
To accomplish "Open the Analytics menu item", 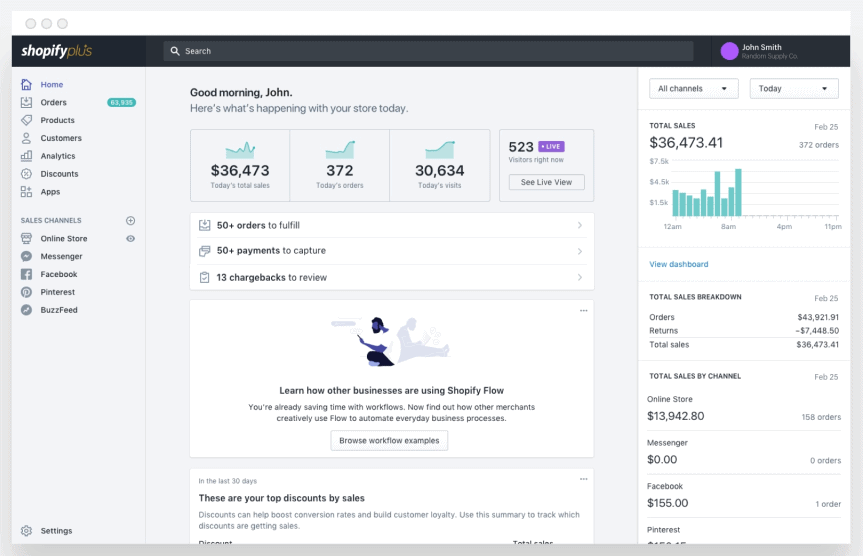I will 58,156.
